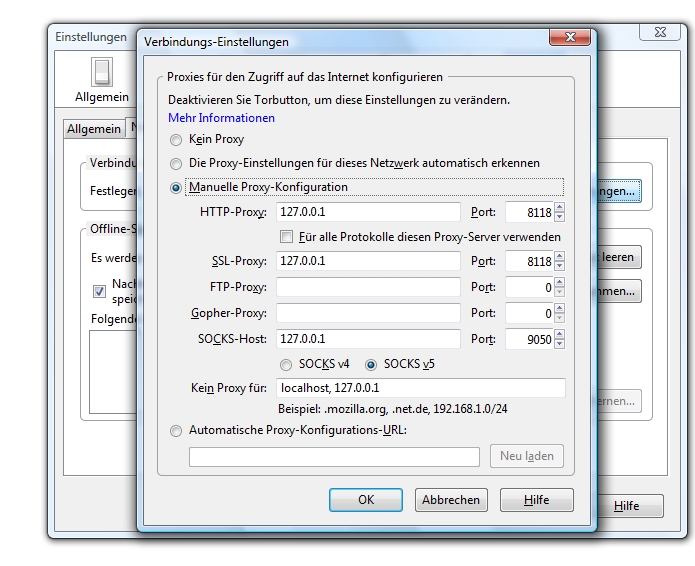Screen dimensions: 695x566
Task: Click into the HTTP-Proxy address field
Action: tap(368, 212)
